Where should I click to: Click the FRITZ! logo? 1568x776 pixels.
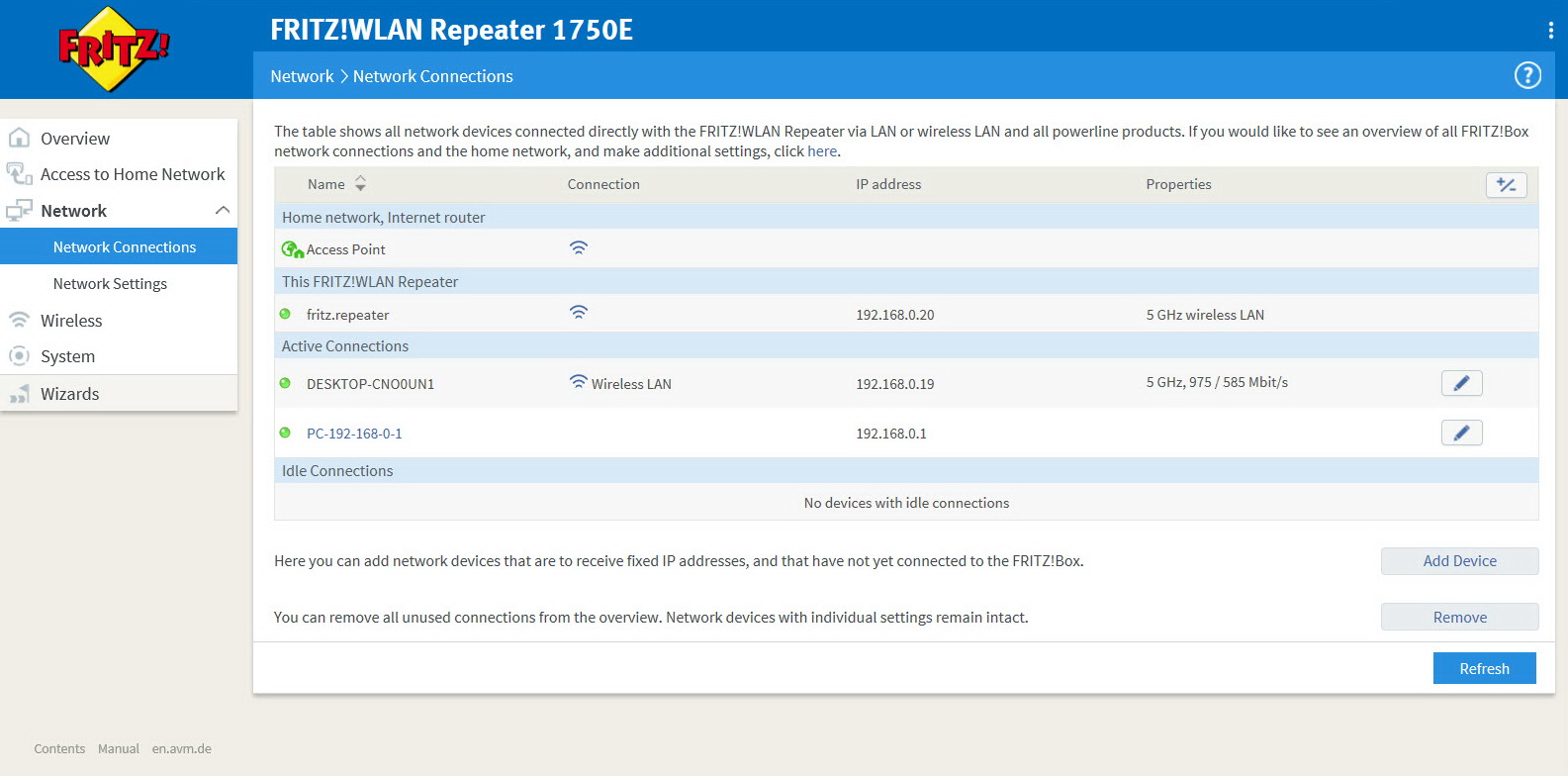[114, 48]
